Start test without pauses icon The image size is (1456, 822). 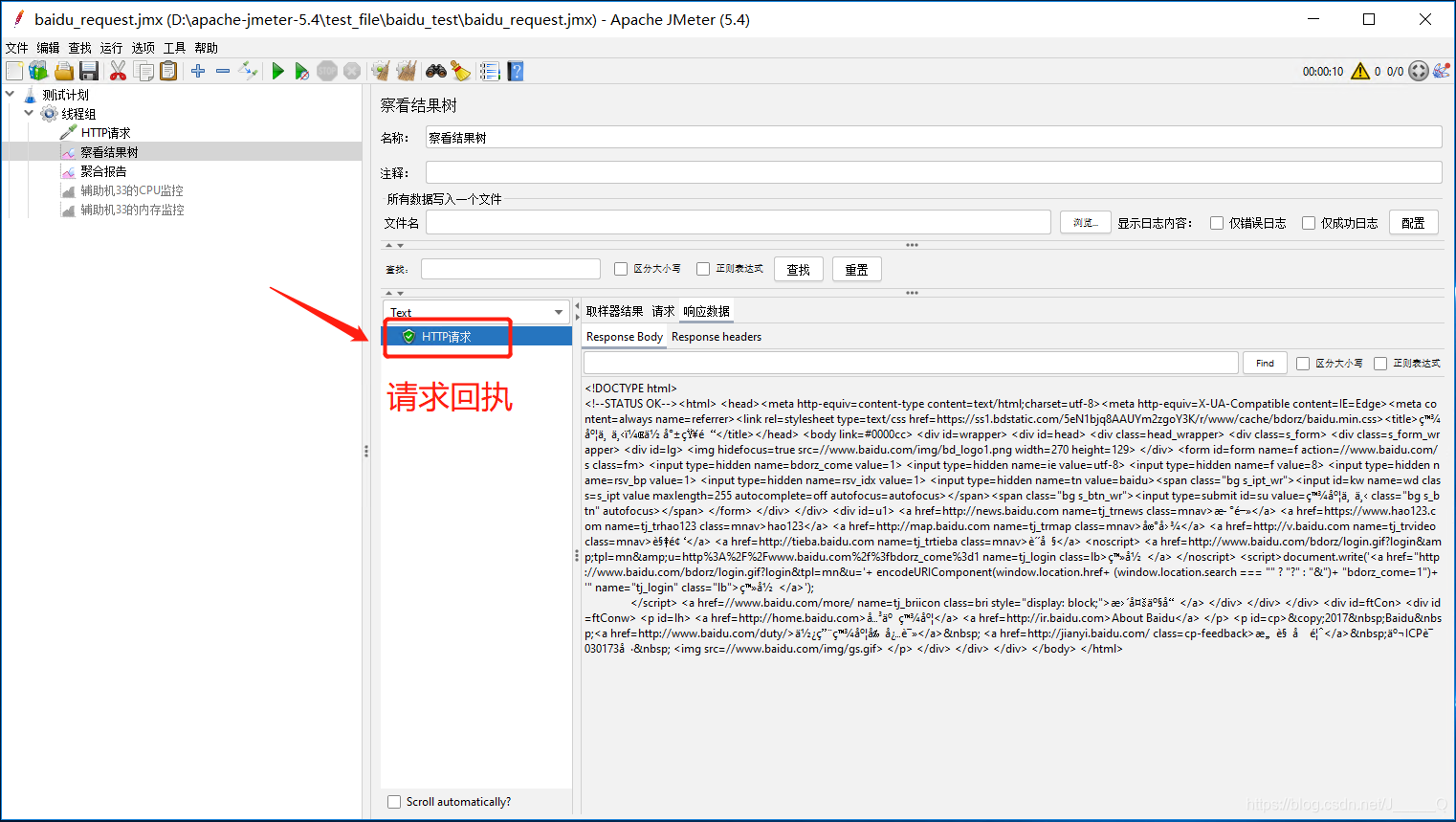click(301, 71)
